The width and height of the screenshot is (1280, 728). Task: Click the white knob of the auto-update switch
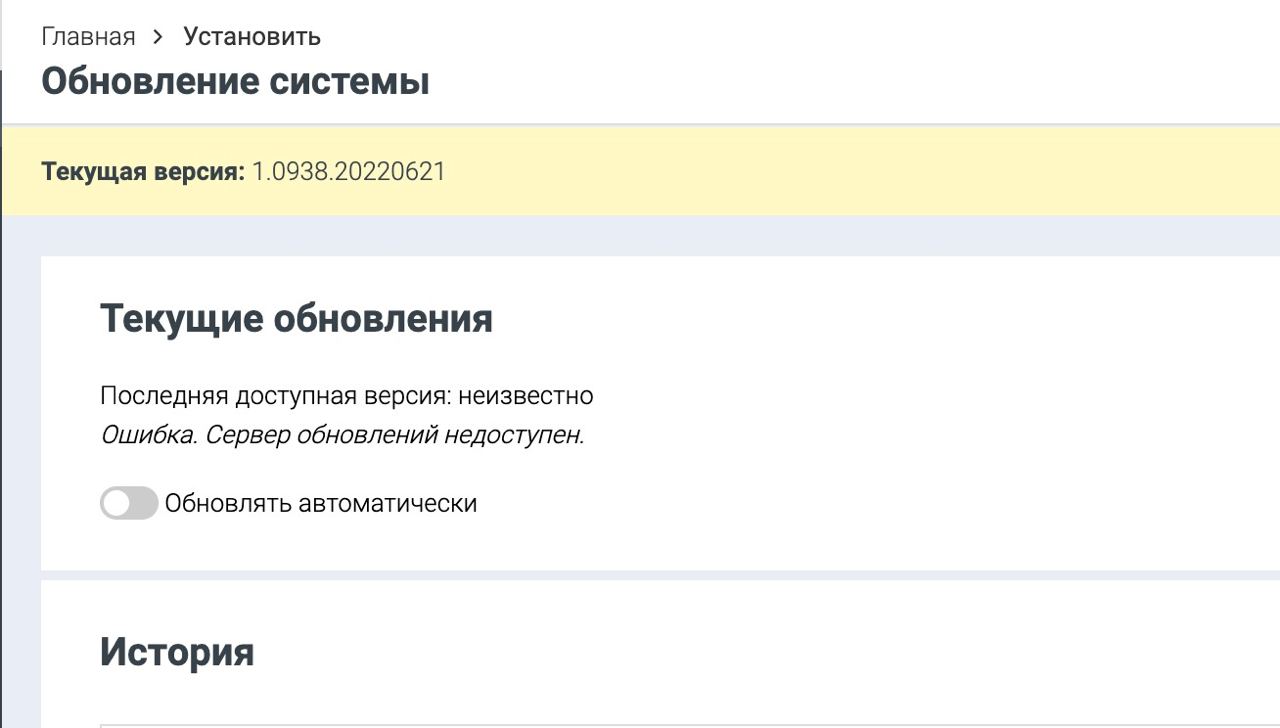[117, 503]
